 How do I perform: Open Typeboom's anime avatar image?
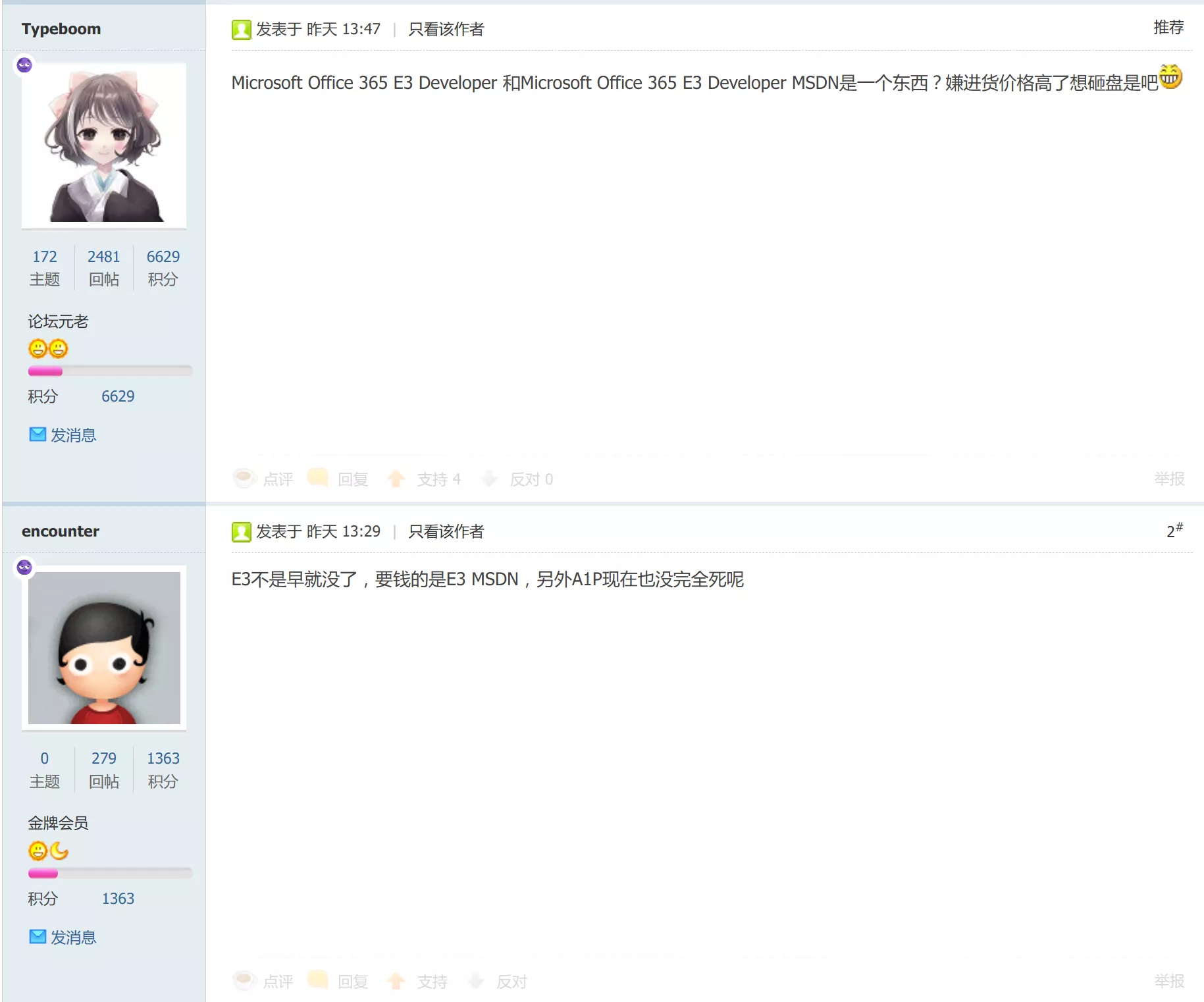click(x=104, y=145)
